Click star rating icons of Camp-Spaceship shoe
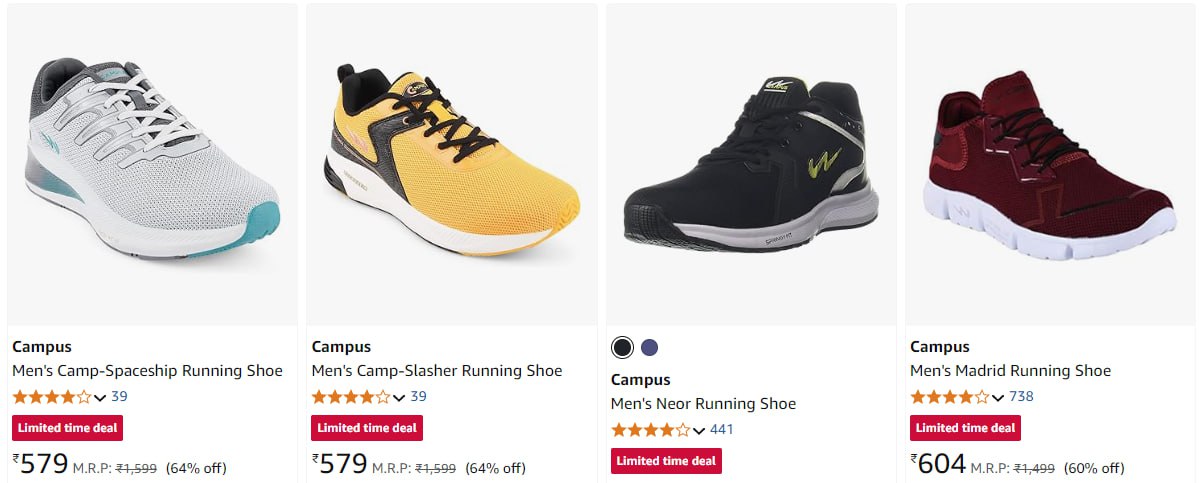This screenshot has width=1201, height=483. click(x=51, y=397)
